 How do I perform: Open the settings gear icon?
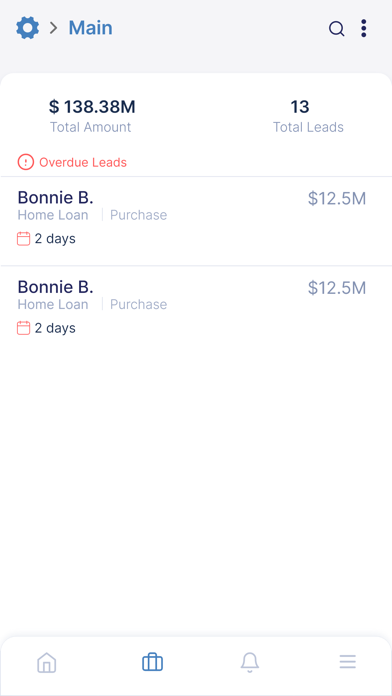pos(28,28)
